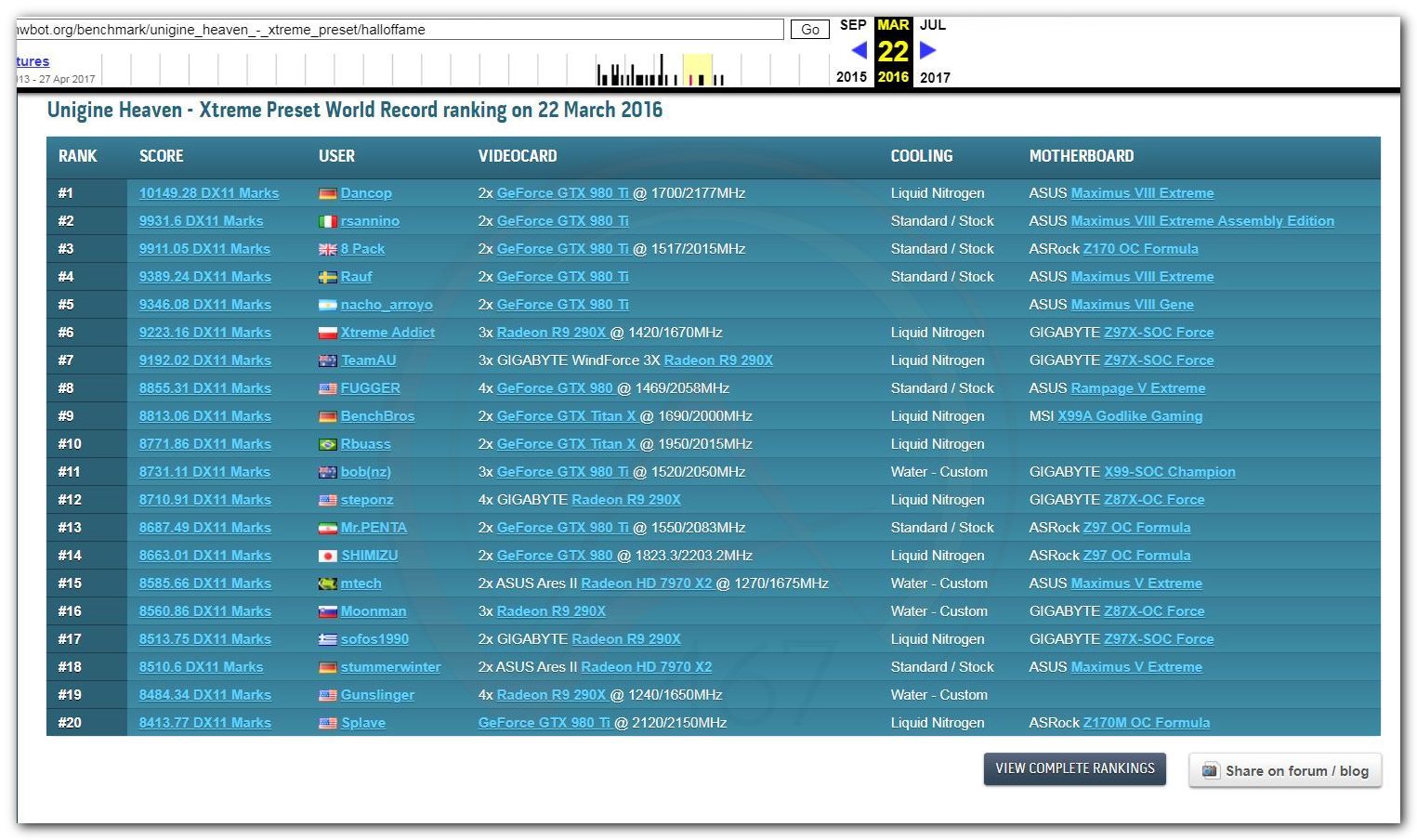
Task: Click the Italian flag next to rsannino
Action: pos(327,221)
